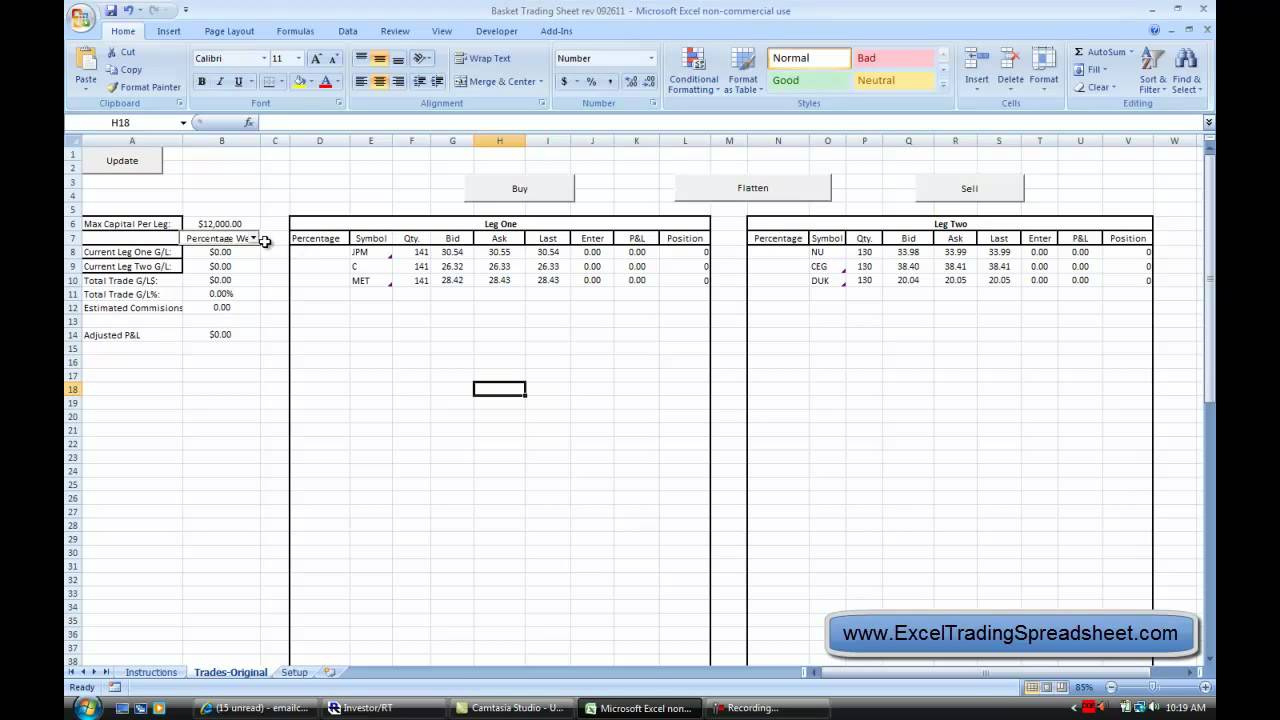Click the Update button on the sheet
This screenshot has height=720, width=1280.
pyautogui.click(x=122, y=161)
